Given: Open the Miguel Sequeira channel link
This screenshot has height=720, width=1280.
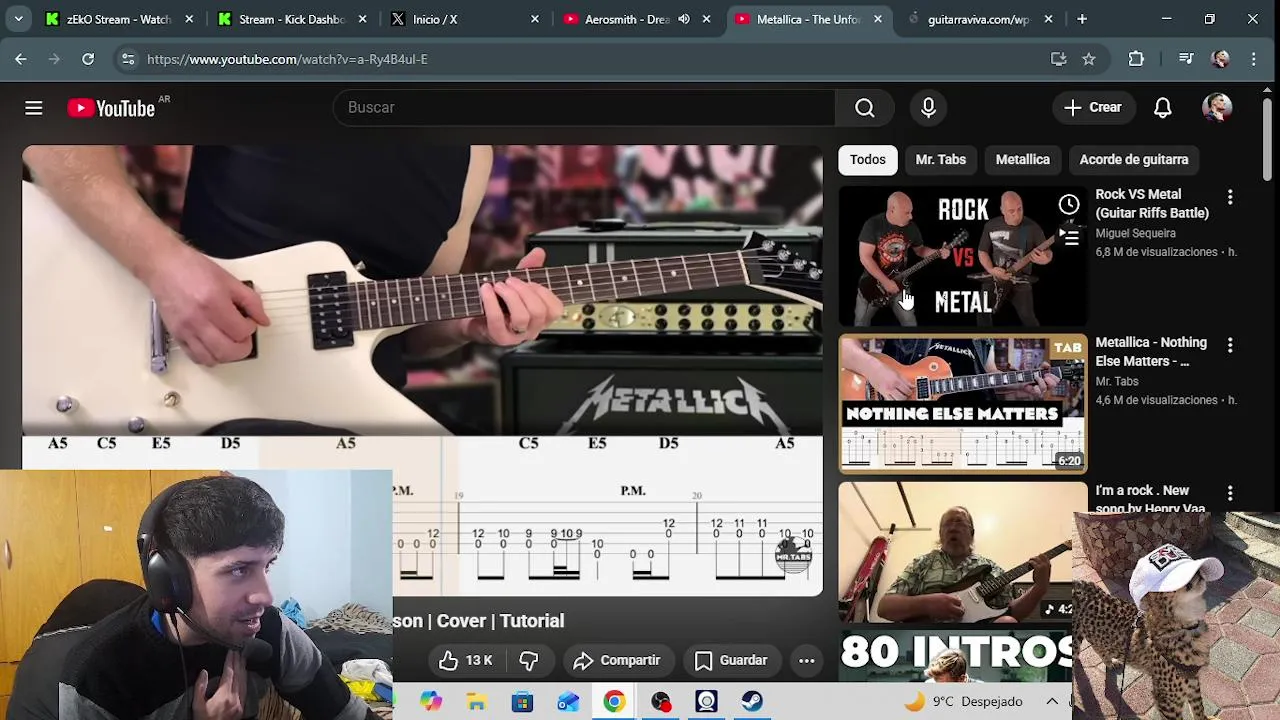Looking at the screenshot, I should 1135,234.
